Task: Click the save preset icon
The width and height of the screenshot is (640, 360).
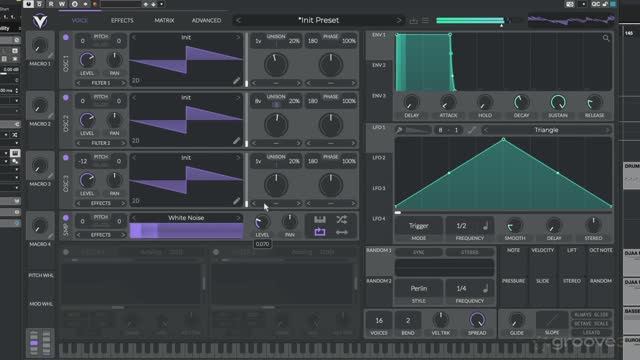Action: tap(413, 20)
